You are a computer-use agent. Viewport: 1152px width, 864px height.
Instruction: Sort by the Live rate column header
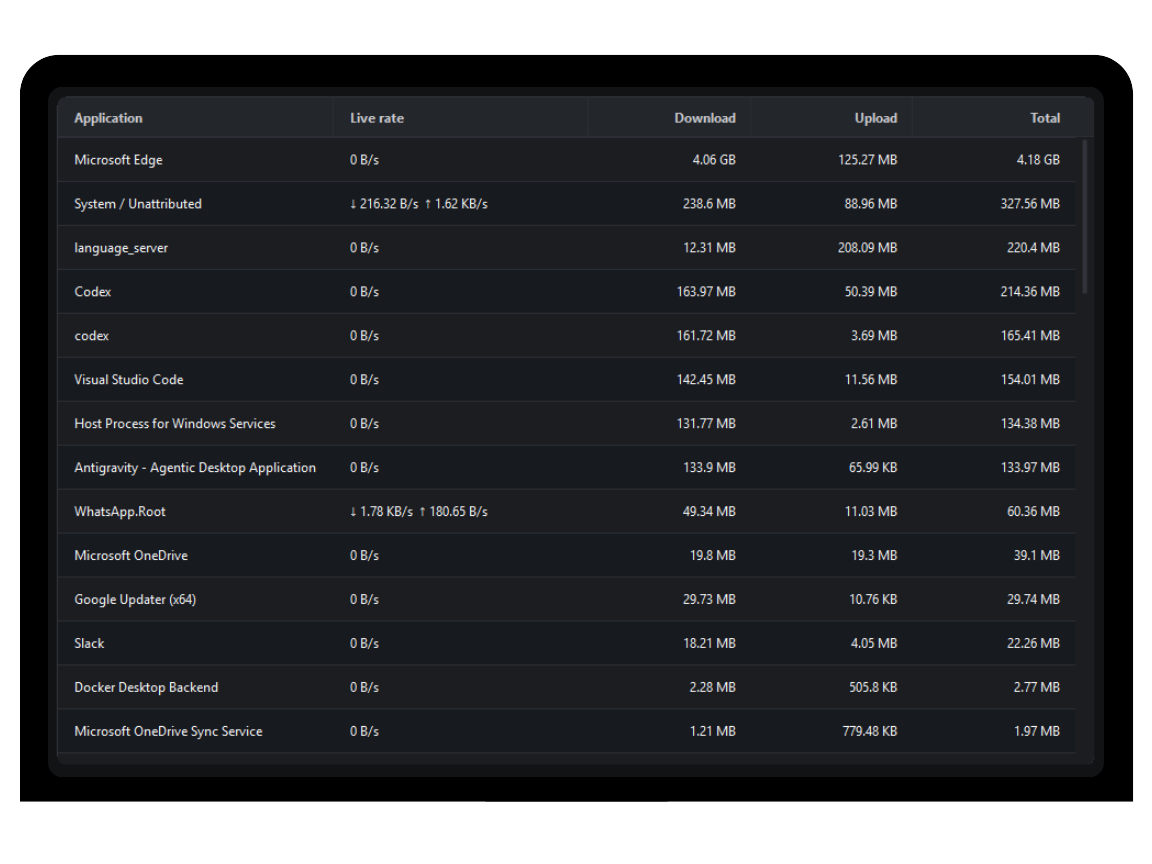376,118
